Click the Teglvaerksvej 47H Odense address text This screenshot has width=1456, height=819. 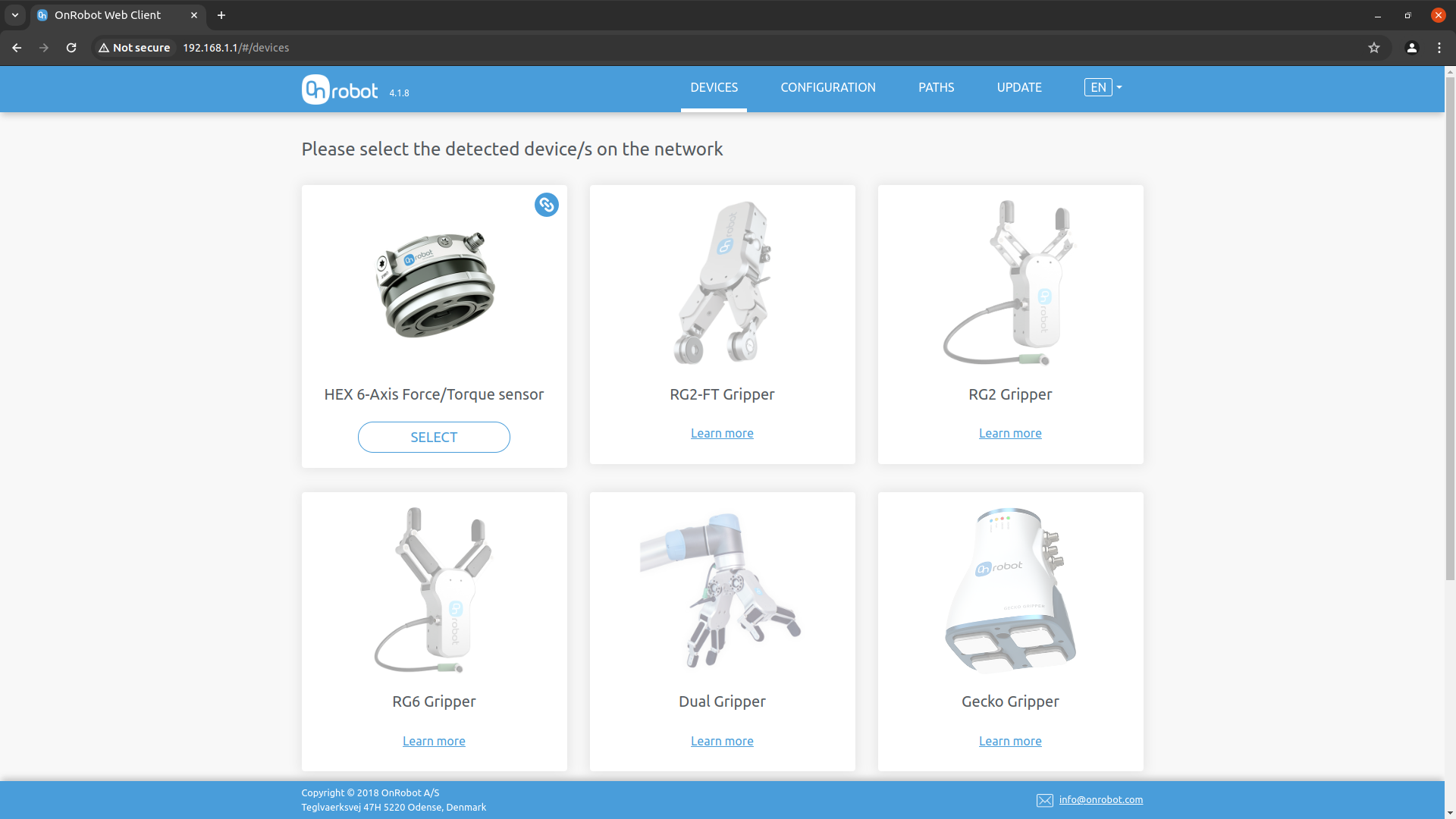pos(394,808)
